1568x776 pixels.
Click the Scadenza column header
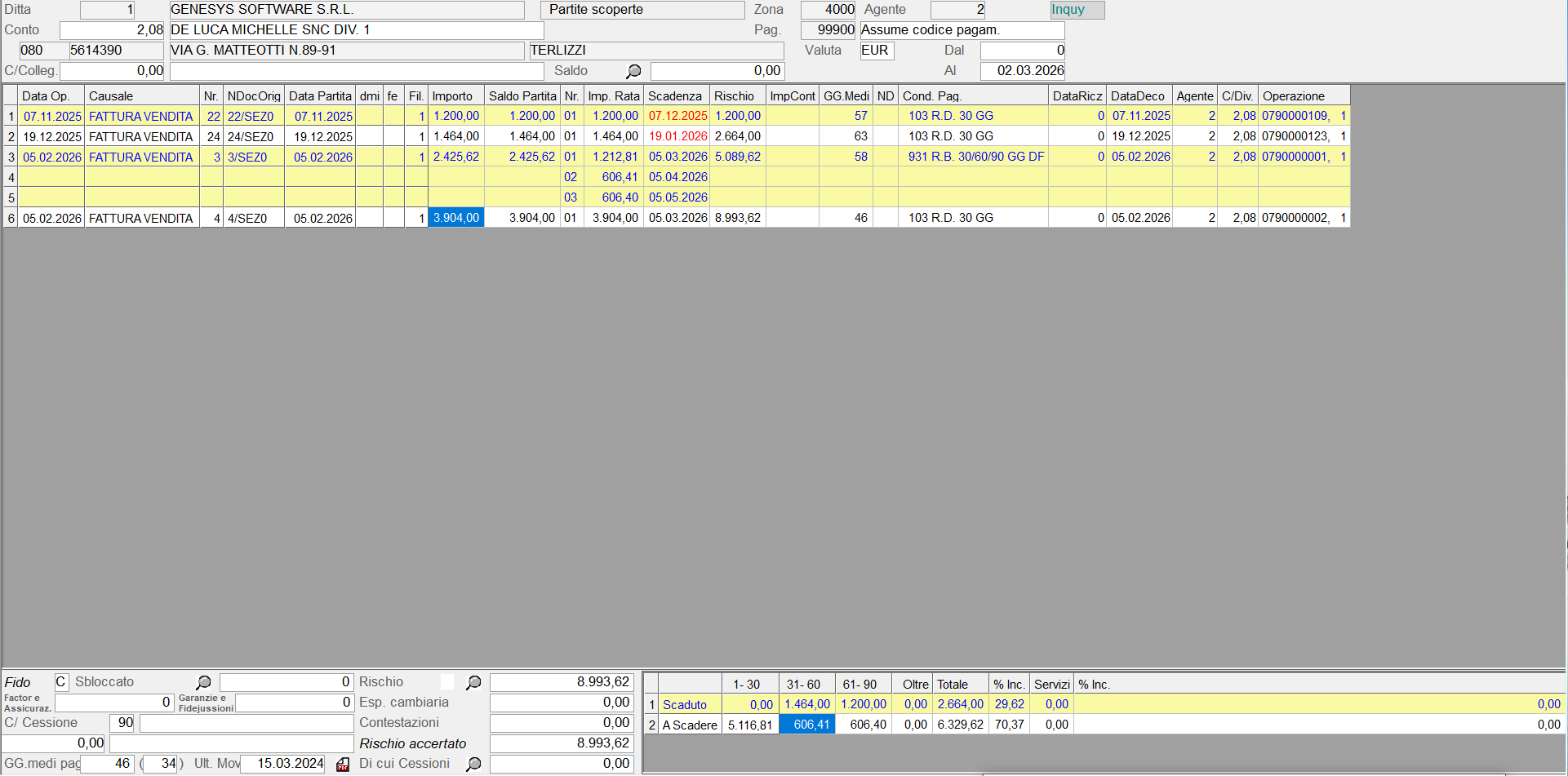pyautogui.click(x=675, y=96)
